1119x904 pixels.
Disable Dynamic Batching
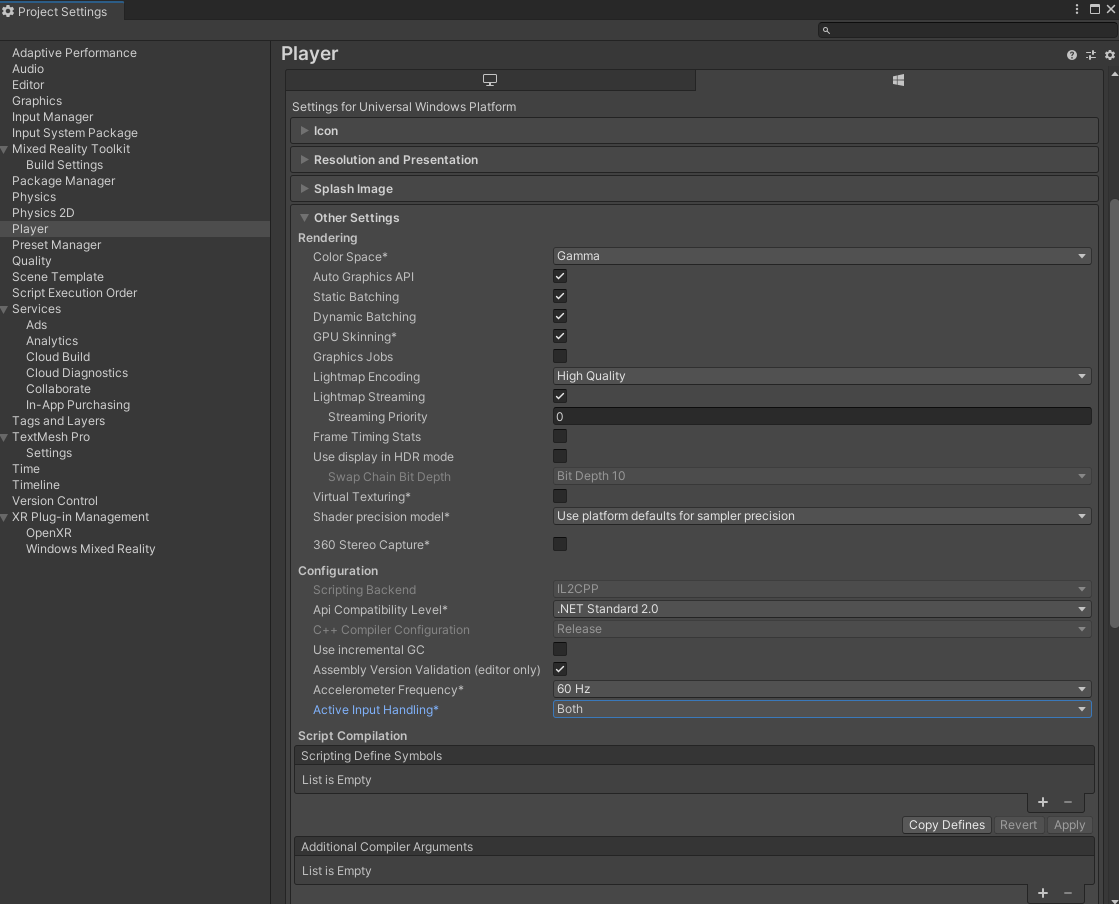click(x=560, y=316)
